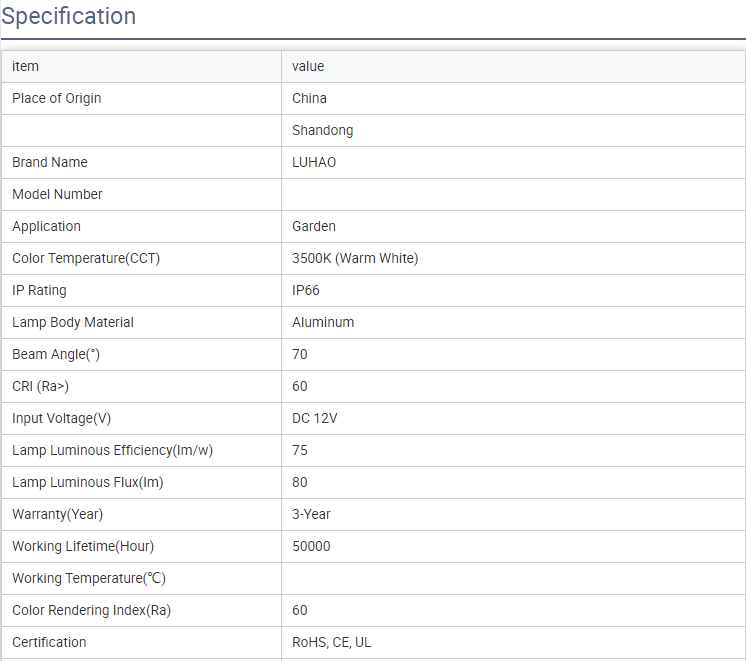The image size is (746, 661).
Task: Click the 'Certification' label
Action: (x=49, y=642)
